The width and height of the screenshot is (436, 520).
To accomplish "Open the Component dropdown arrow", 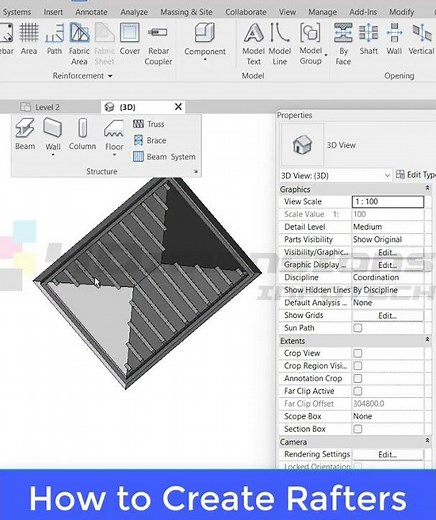I will point(205,60).
